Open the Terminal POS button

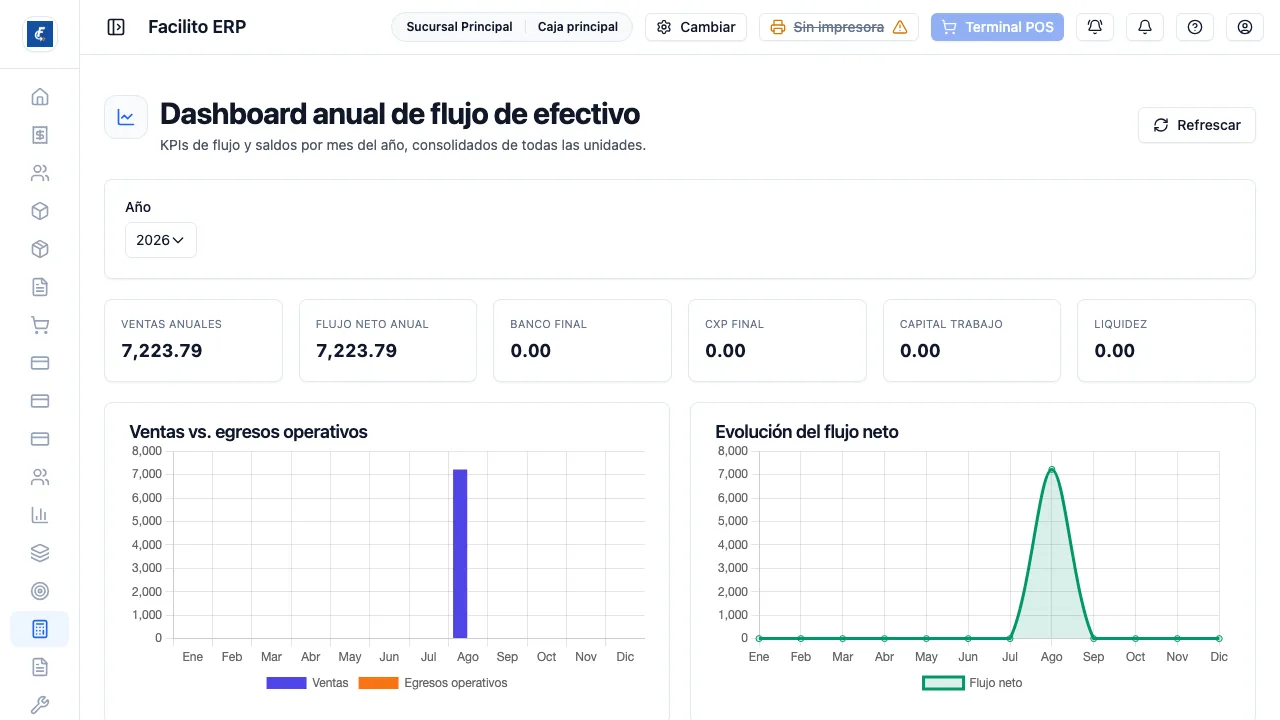(x=997, y=27)
